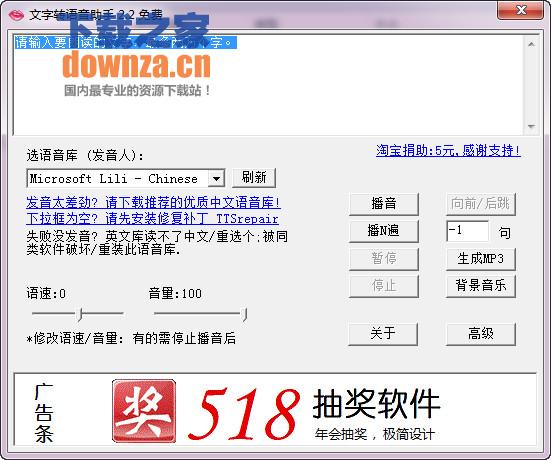Viewport: 551px width, 460px height.
Task: Click the 背景音乐 background music button
Action: point(481,286)
